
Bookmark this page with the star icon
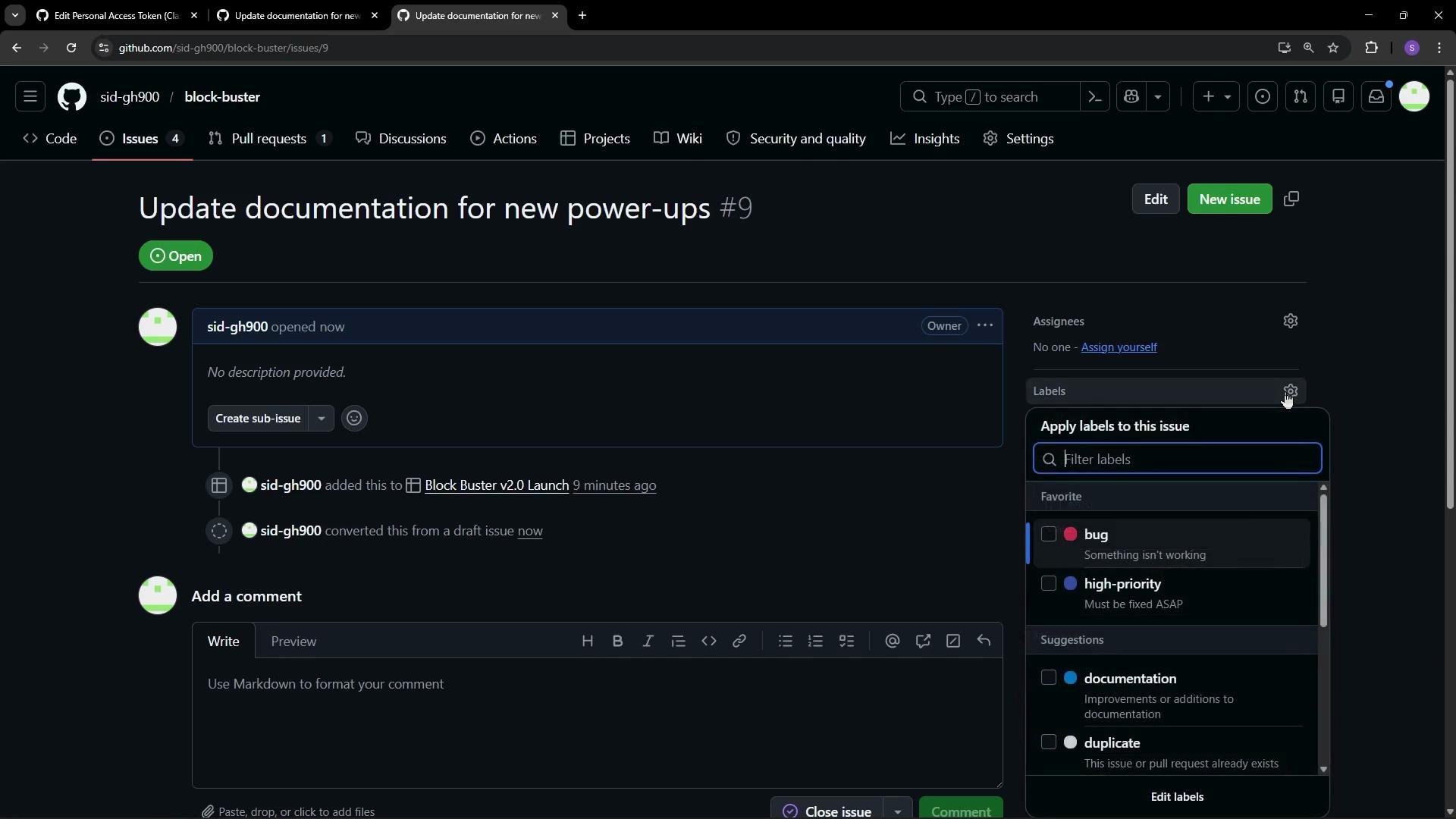tap(1334, 48)
